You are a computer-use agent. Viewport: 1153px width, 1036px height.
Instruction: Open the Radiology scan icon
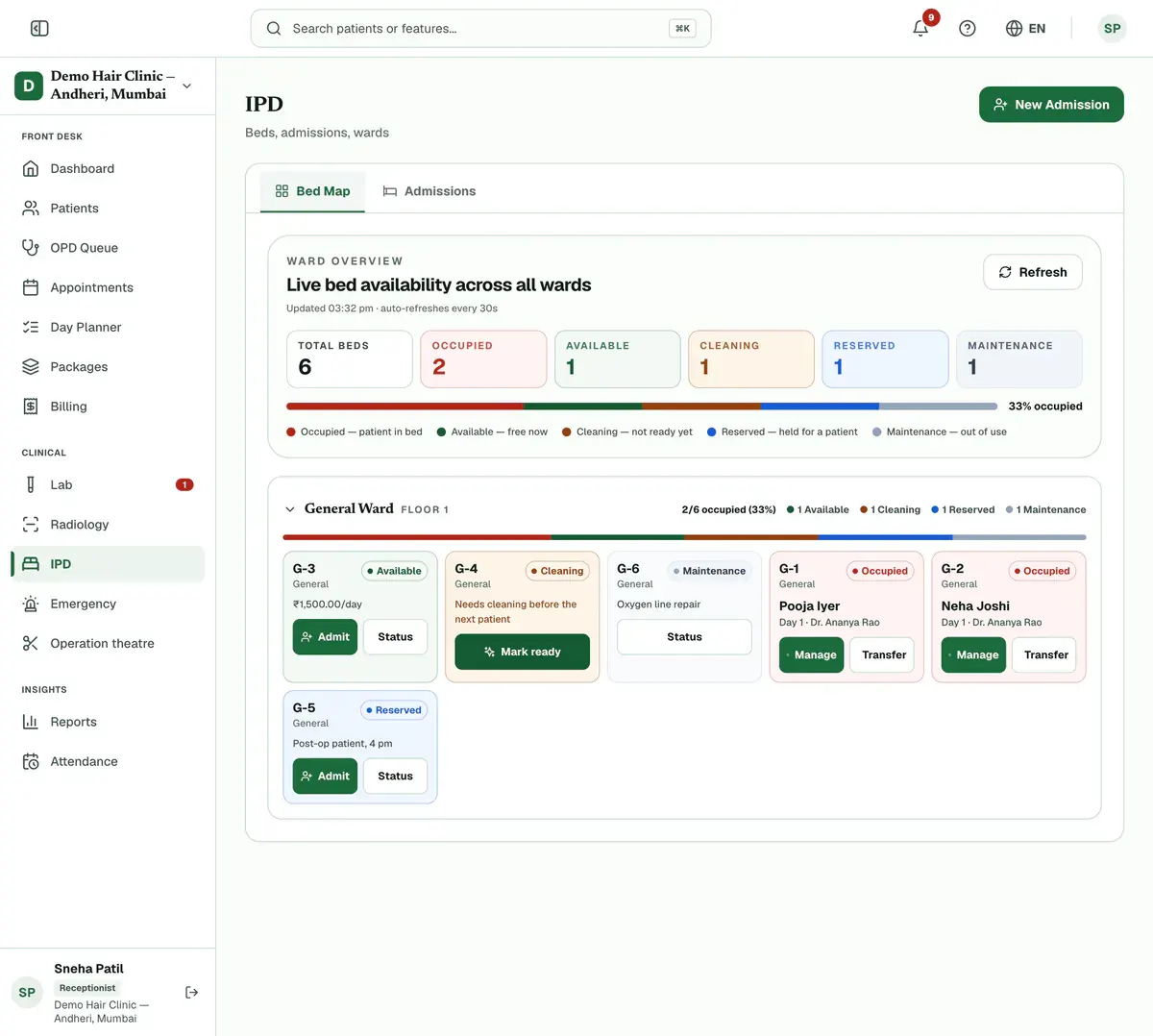pos(31,525)
